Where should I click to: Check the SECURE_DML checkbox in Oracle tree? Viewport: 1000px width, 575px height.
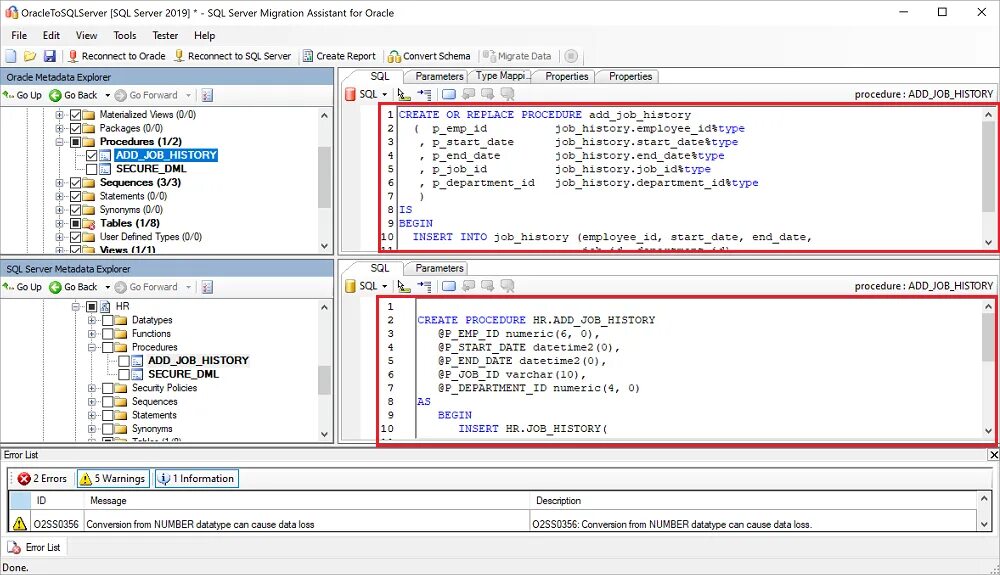click(x=91, y=169)
